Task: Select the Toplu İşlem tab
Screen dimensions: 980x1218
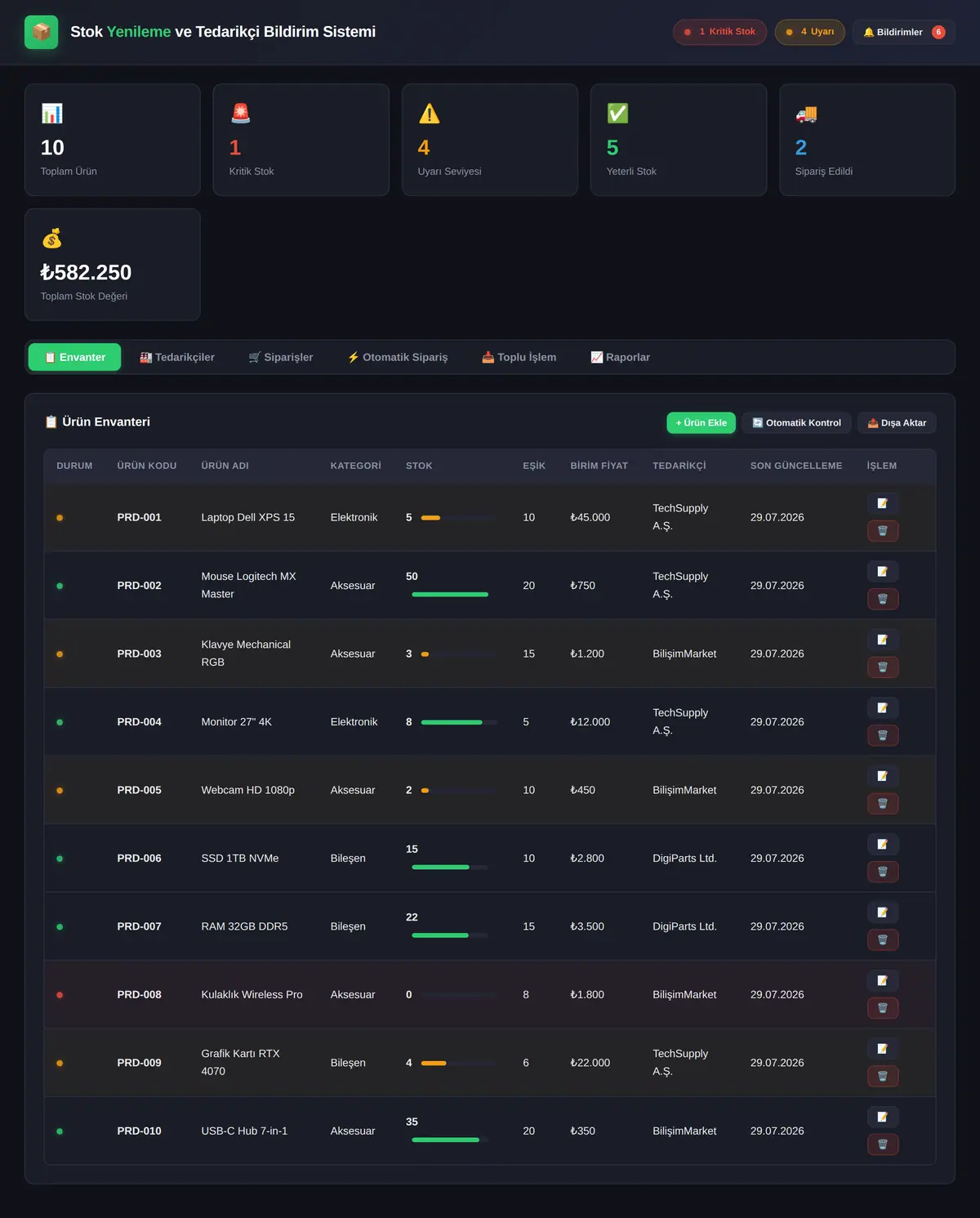Action: 519,357
